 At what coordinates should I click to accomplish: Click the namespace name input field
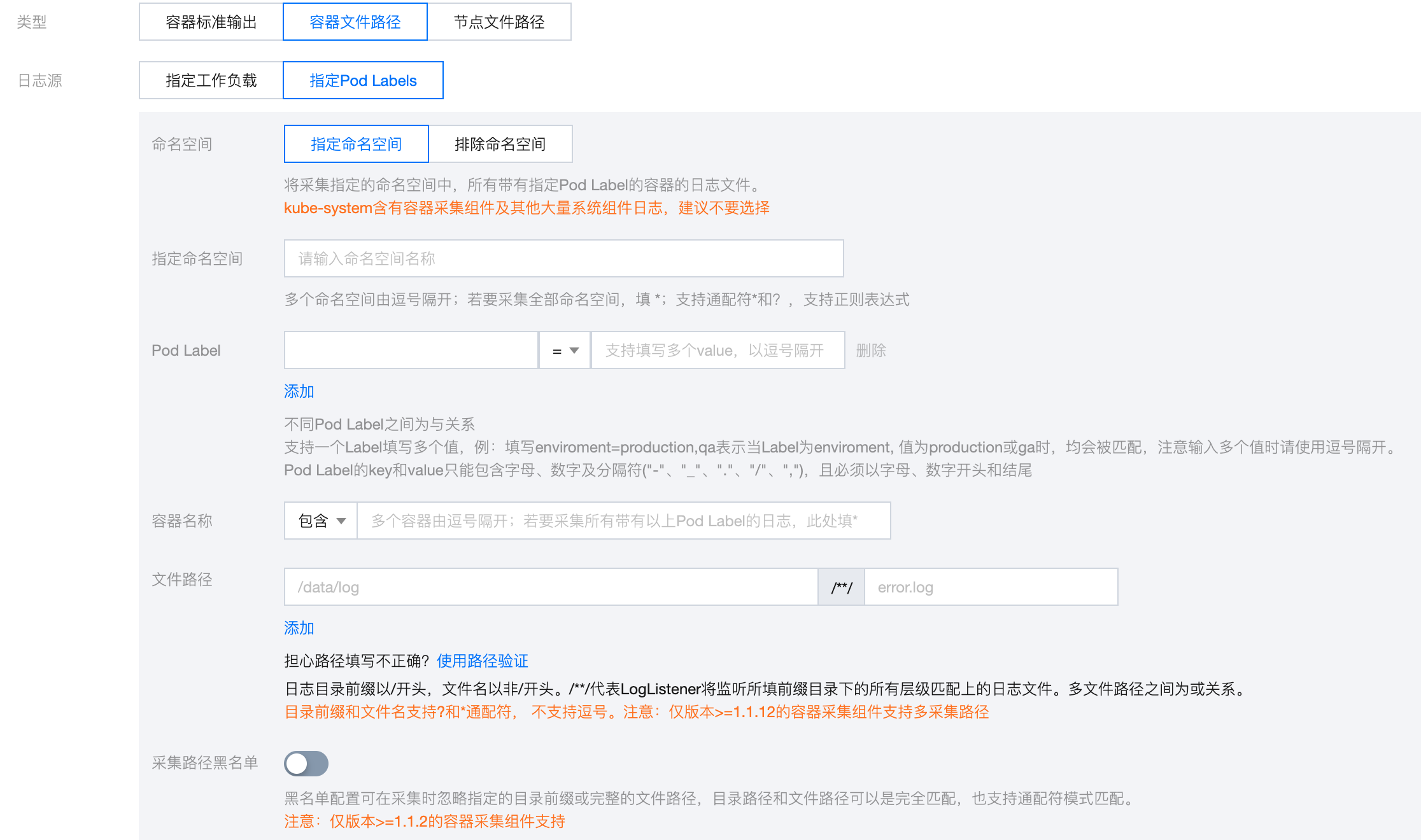(563, 259)
